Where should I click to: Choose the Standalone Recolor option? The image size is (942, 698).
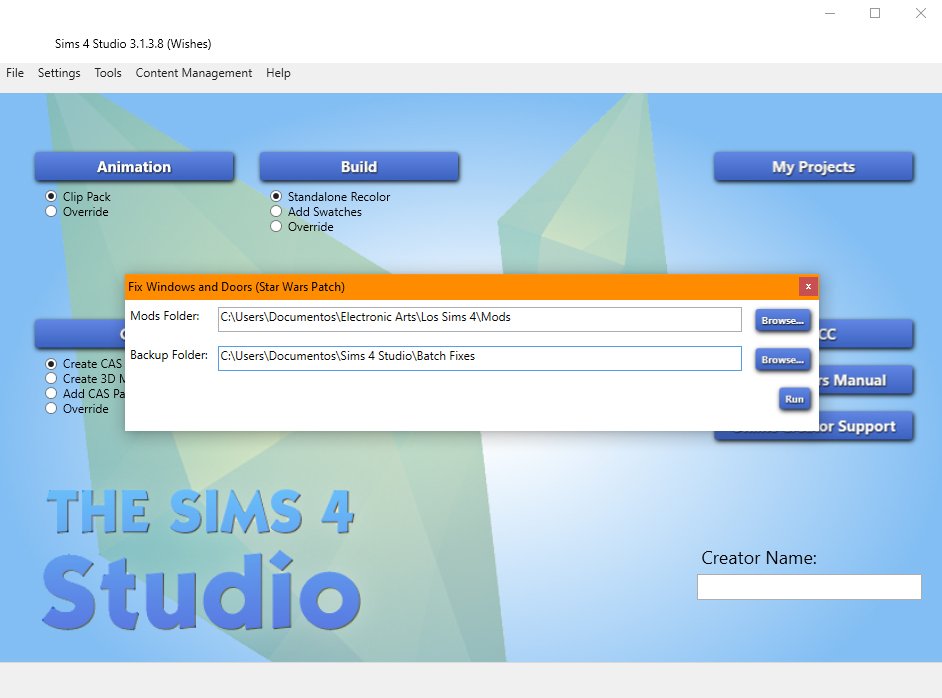coord(277,197)
